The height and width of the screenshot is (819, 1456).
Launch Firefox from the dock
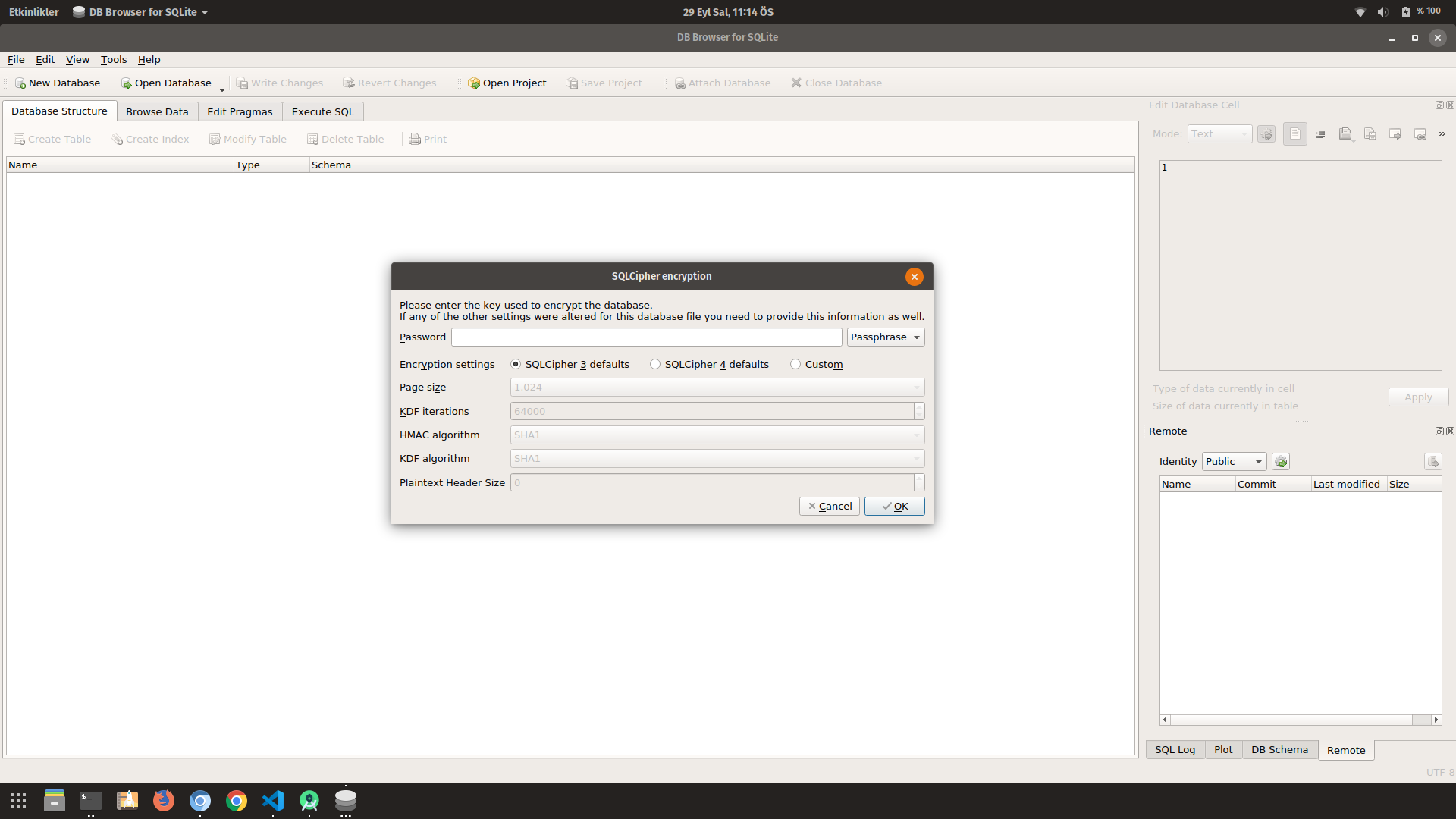click(163, 801)
